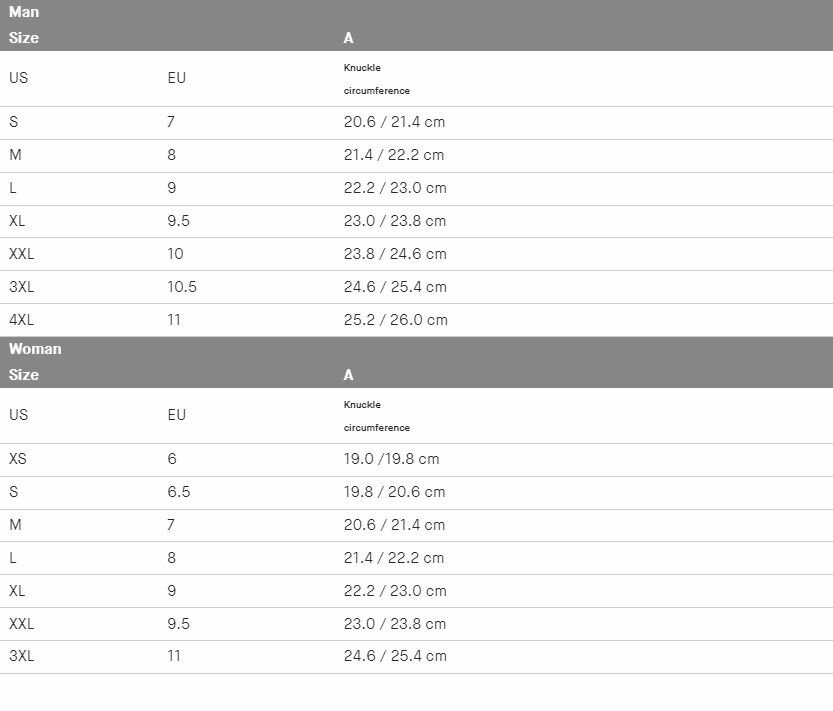Click the women's XS size label
The width and height of the screenshot is (833, 711).
tap(18, 459)
